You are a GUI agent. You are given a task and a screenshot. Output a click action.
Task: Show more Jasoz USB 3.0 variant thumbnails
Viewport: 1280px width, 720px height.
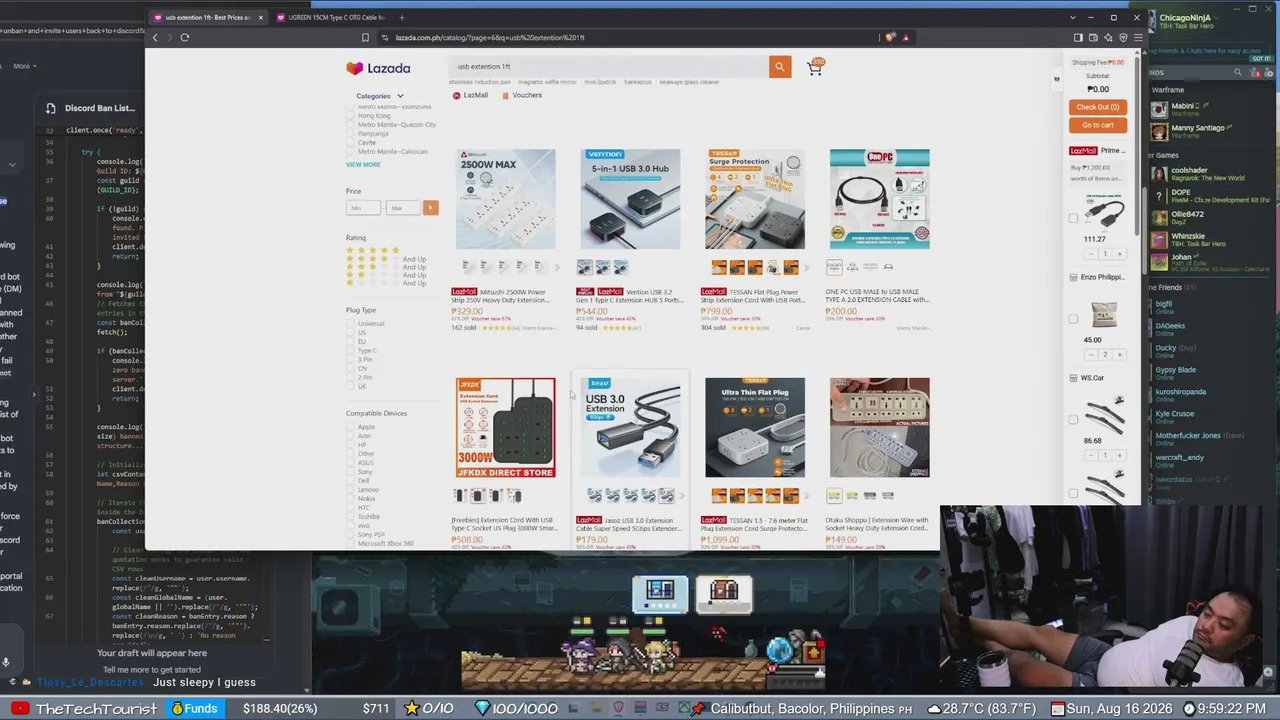[682, 496]
